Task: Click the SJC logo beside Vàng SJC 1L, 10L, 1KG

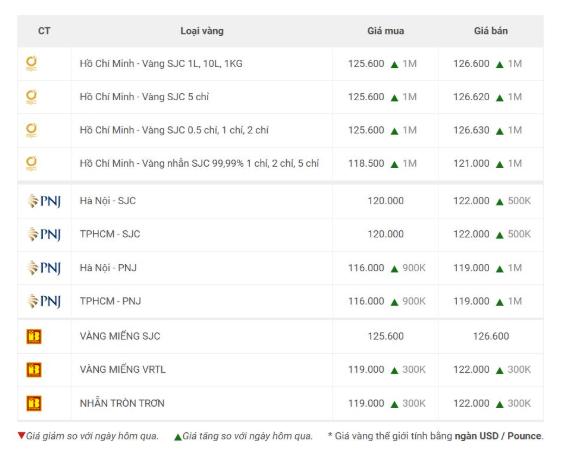Action: click(x=31, y=64)
